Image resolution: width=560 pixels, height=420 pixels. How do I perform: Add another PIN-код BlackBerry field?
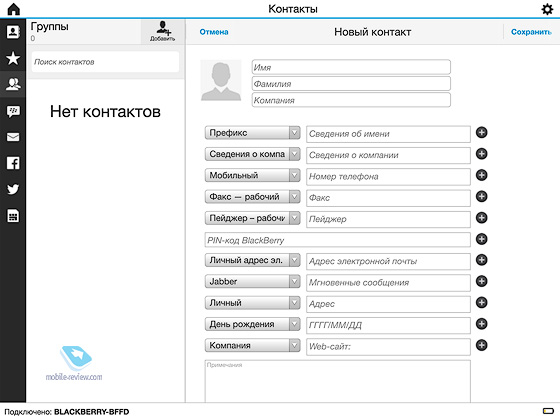(x=481, y=239)
